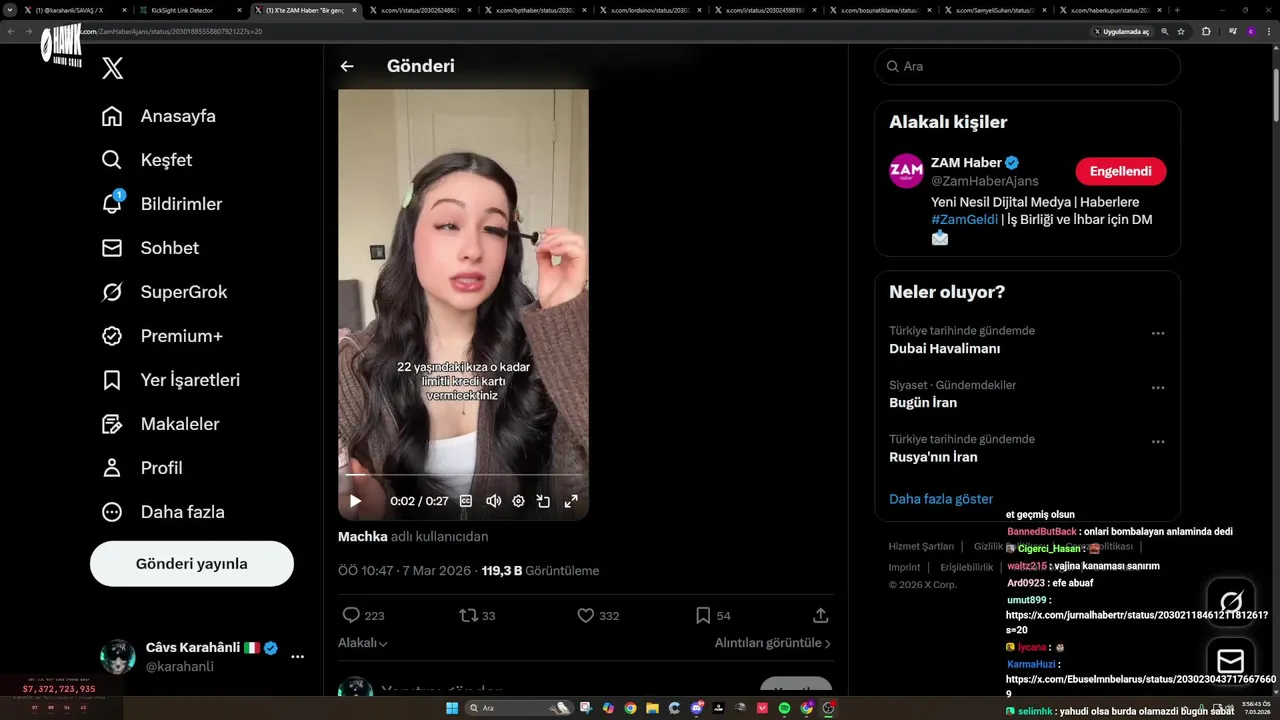Open options dots for Bugün İran trend
The height and width of the screenshot is (720, 1280).
tap(1158, 388)
